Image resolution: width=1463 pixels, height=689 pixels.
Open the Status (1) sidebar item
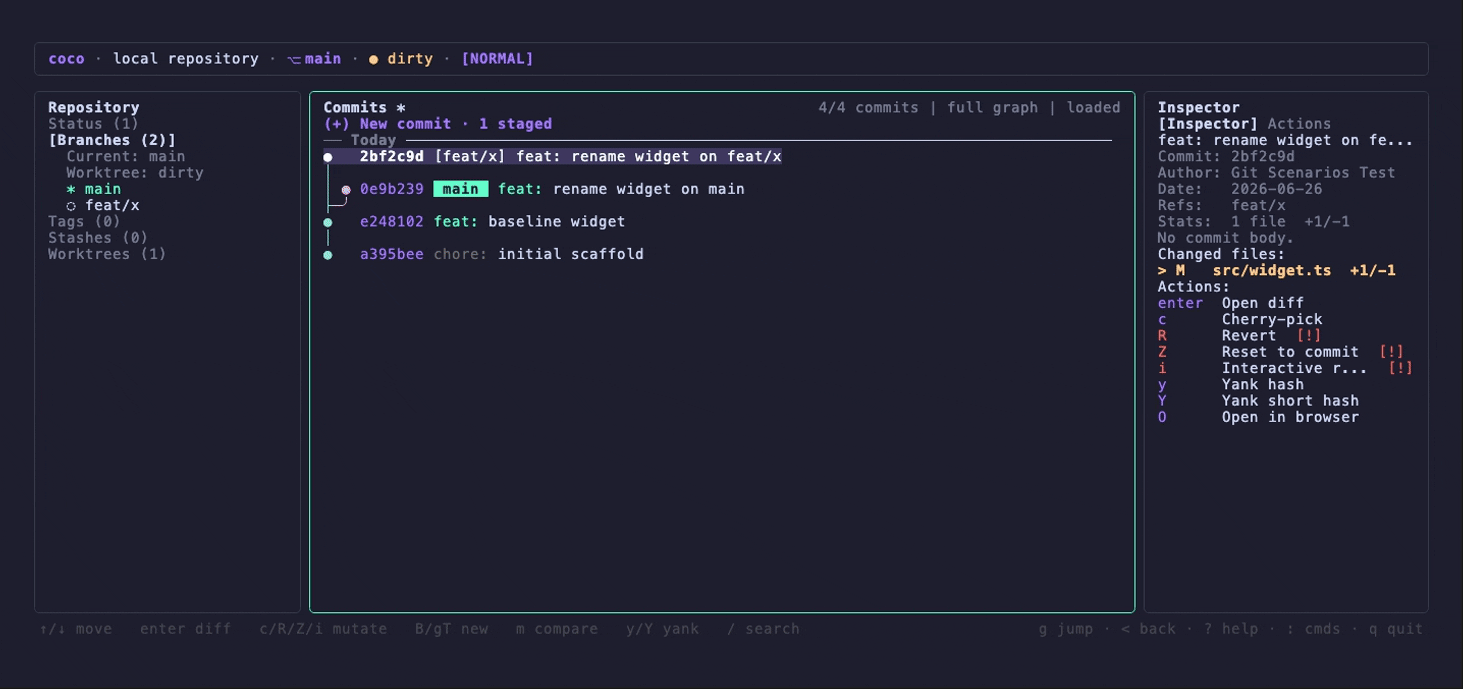point(94,124)
